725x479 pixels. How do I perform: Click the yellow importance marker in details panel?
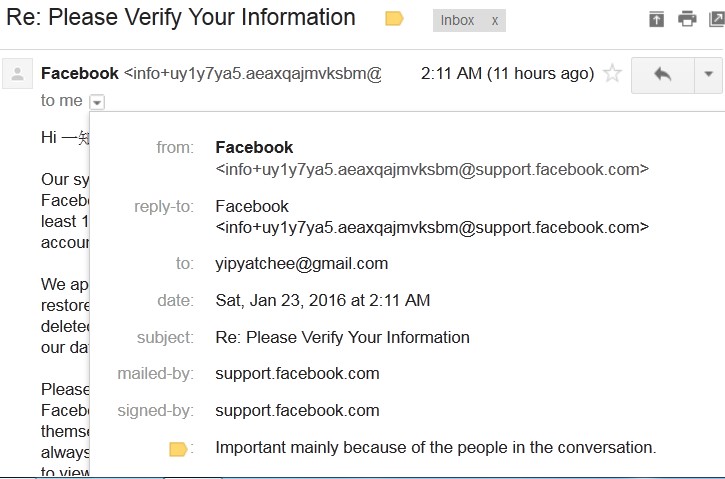[178, 449]
